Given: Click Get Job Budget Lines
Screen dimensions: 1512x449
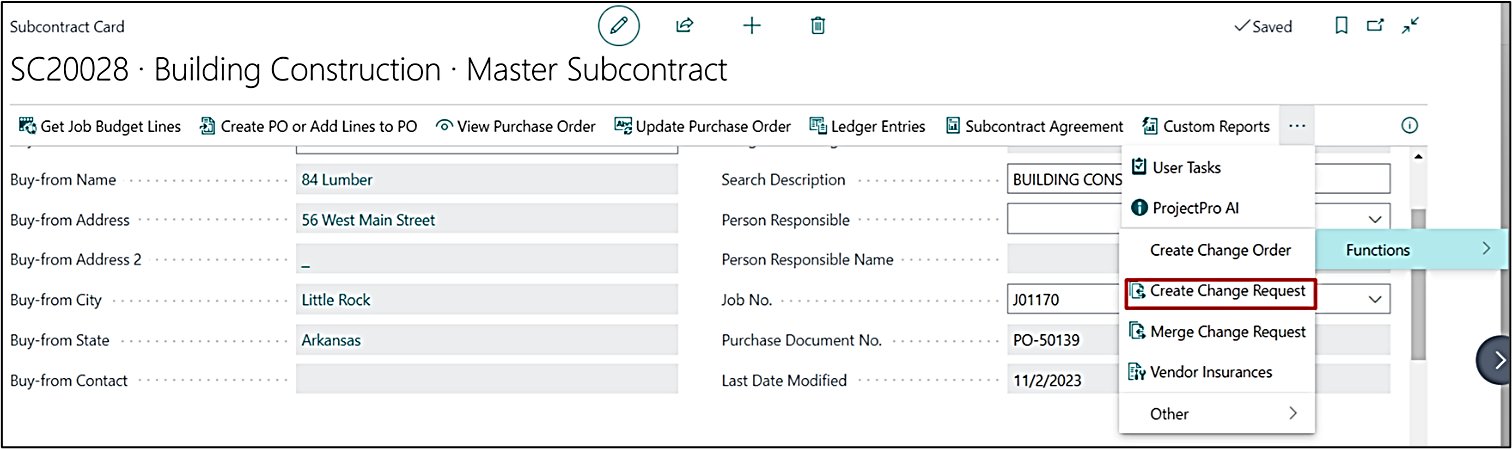Looking at the screenshot, I should point(100,126).
